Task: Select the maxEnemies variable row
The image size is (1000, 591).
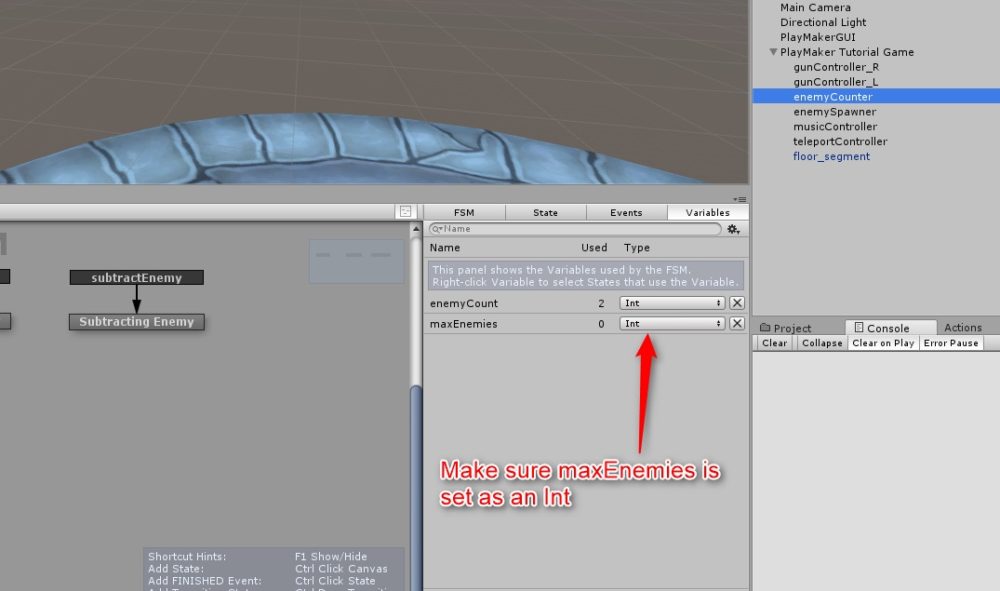Action: [x=586, y=323]
